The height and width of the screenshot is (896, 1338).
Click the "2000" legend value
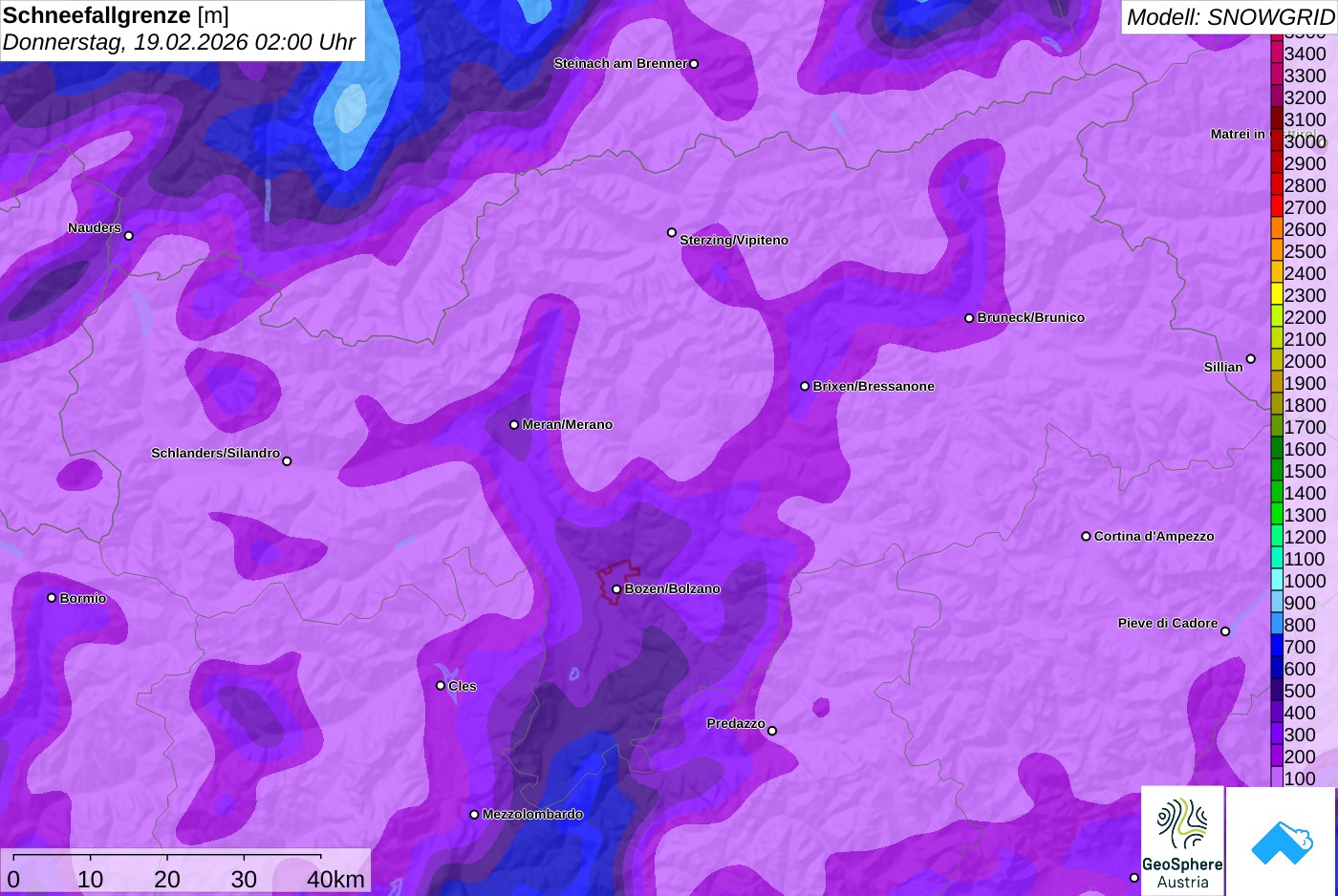pyautogui.click(x=1305, y=361)
